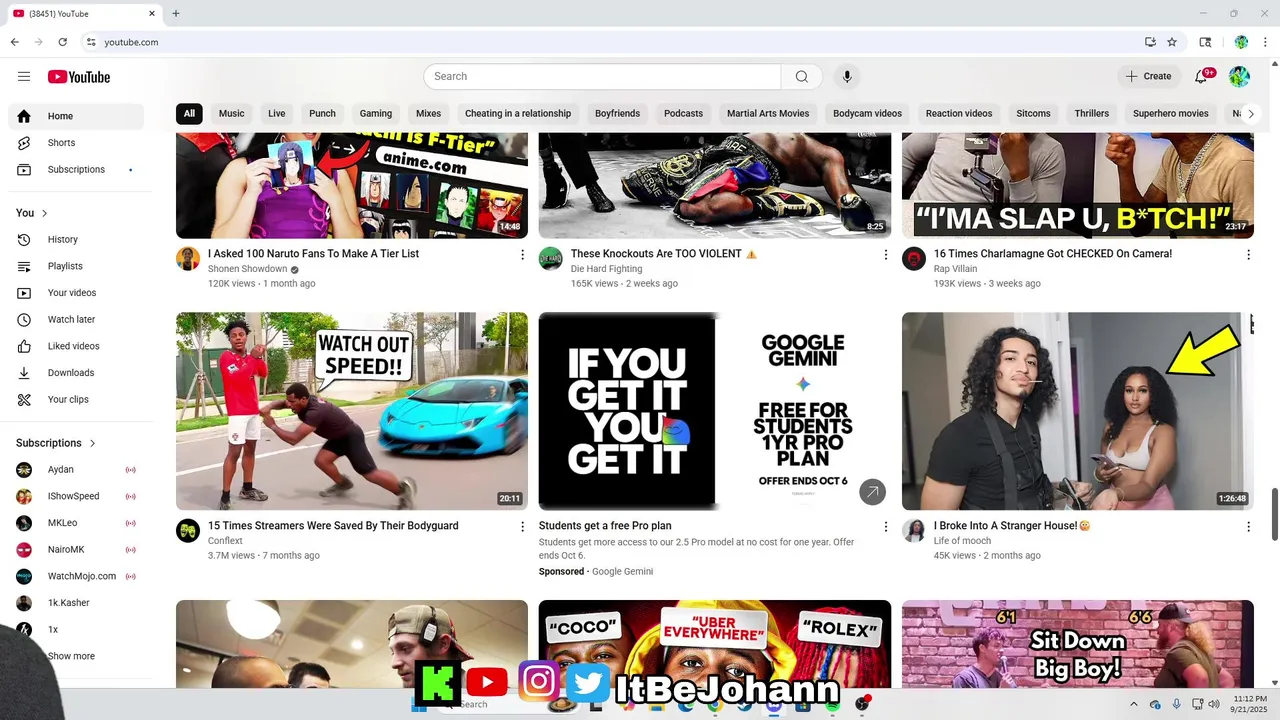
Task: Select the Gaming filter chip
Action: pyautogui.click(x=376, y=114)
